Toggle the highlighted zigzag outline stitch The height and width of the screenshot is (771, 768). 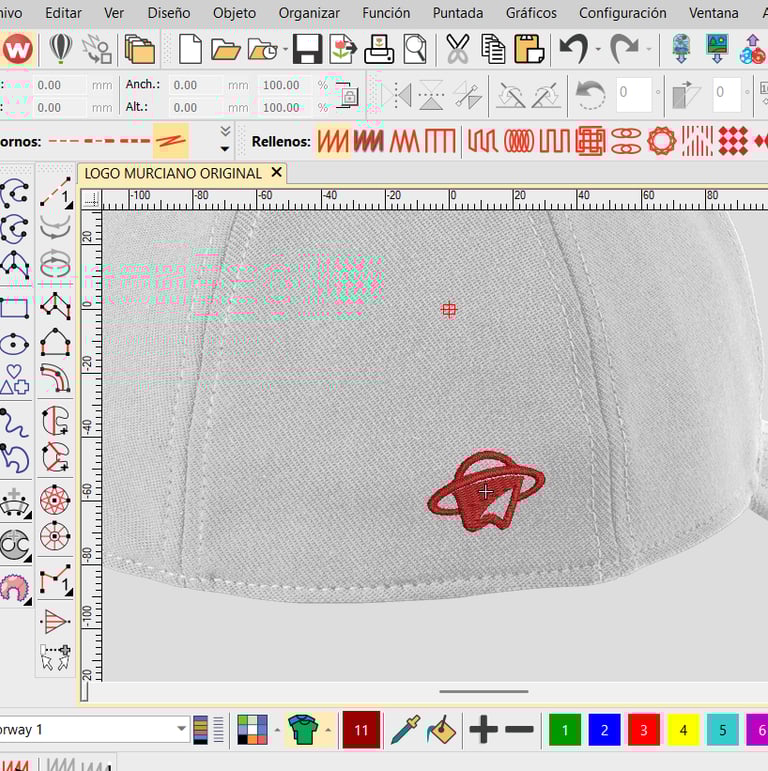click(171, 141)
